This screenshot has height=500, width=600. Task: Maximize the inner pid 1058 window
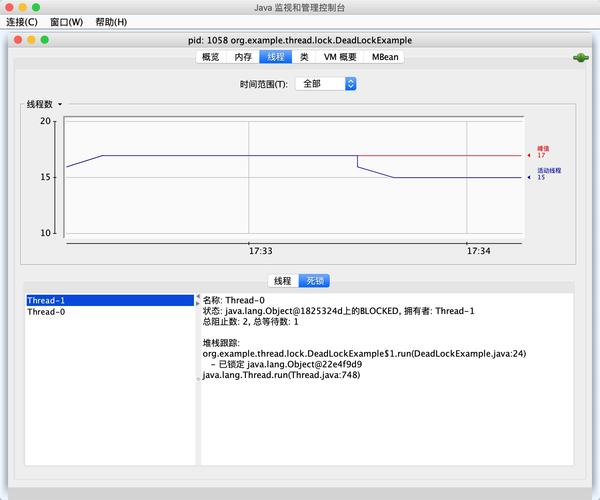coord(45,40)
